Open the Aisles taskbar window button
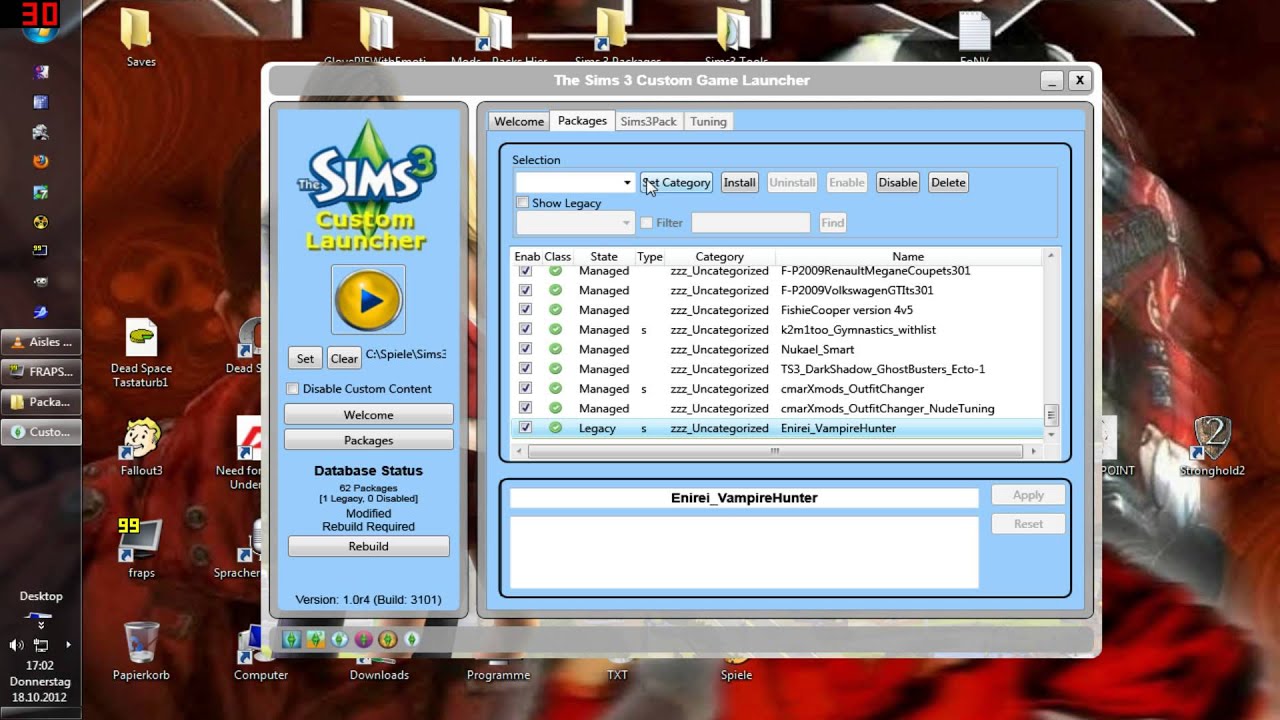Screen dimensions: 1280x720 click(41, 342)
